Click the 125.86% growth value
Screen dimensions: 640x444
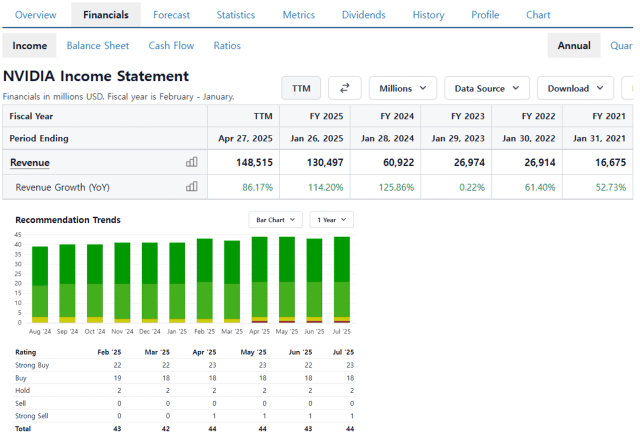(396, 187)
